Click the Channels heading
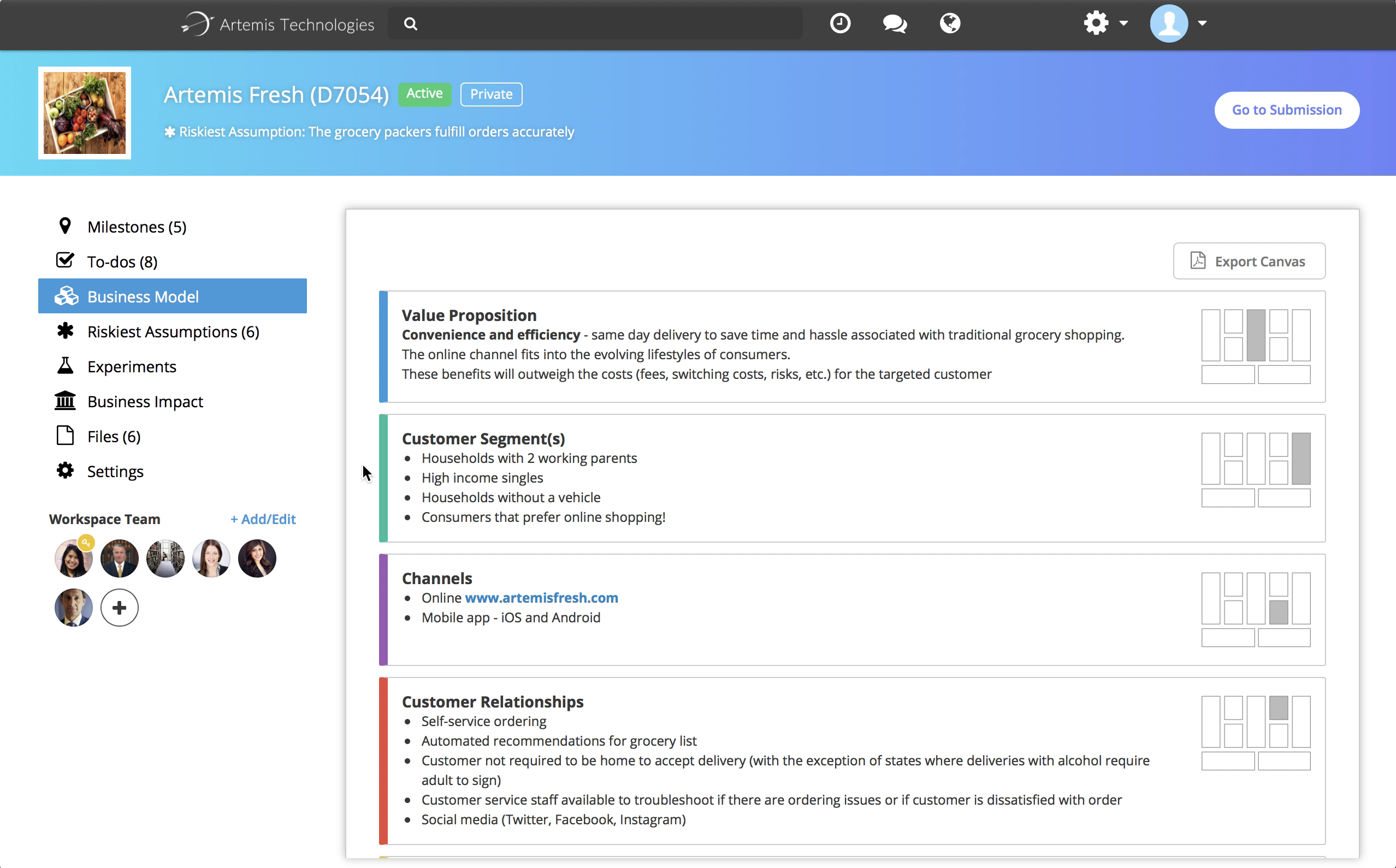The image size is (1396, 868). pos(437,578)
